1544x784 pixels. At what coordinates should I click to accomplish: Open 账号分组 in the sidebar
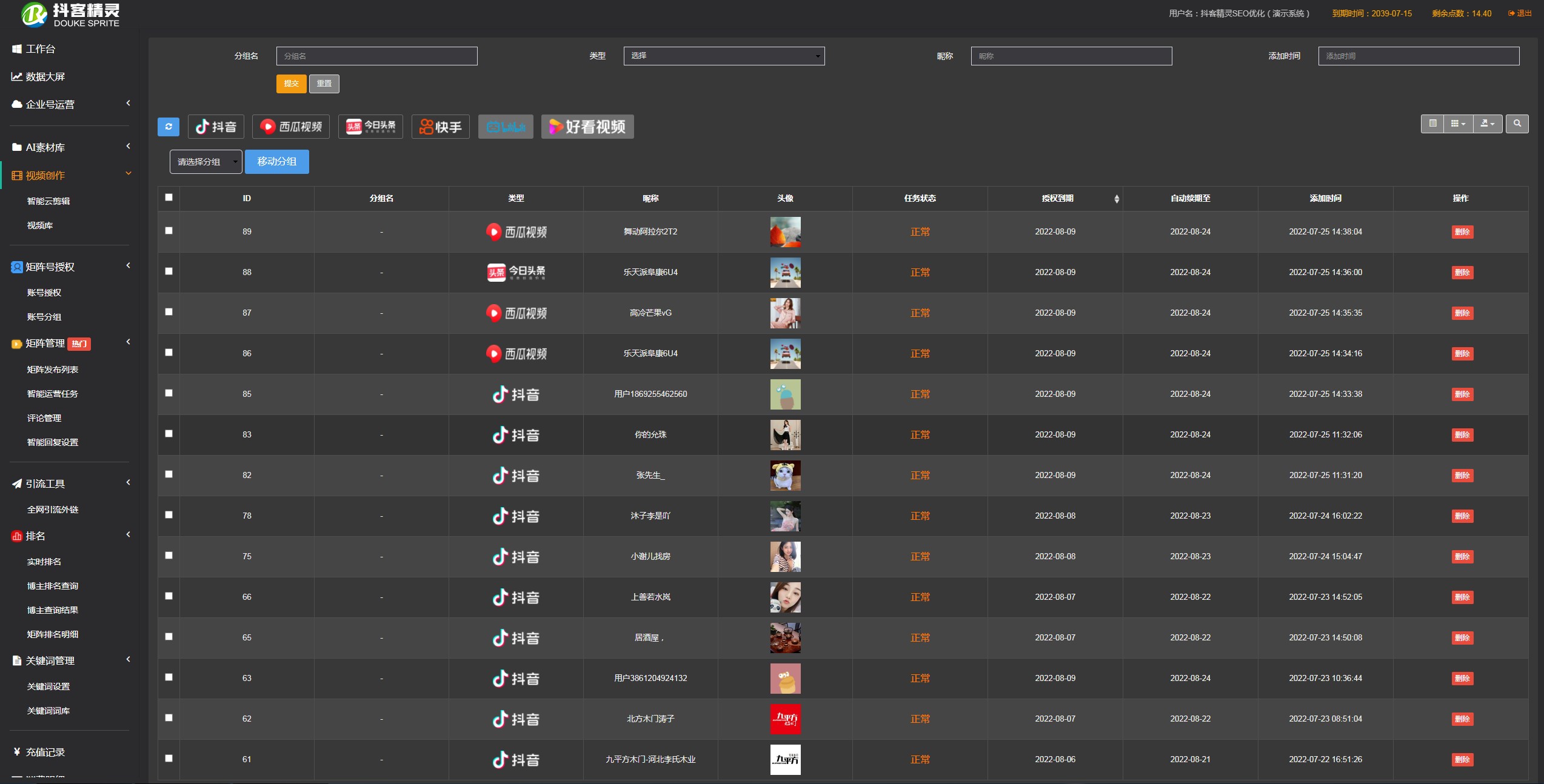pyautogui.click(x=44, y=317)
